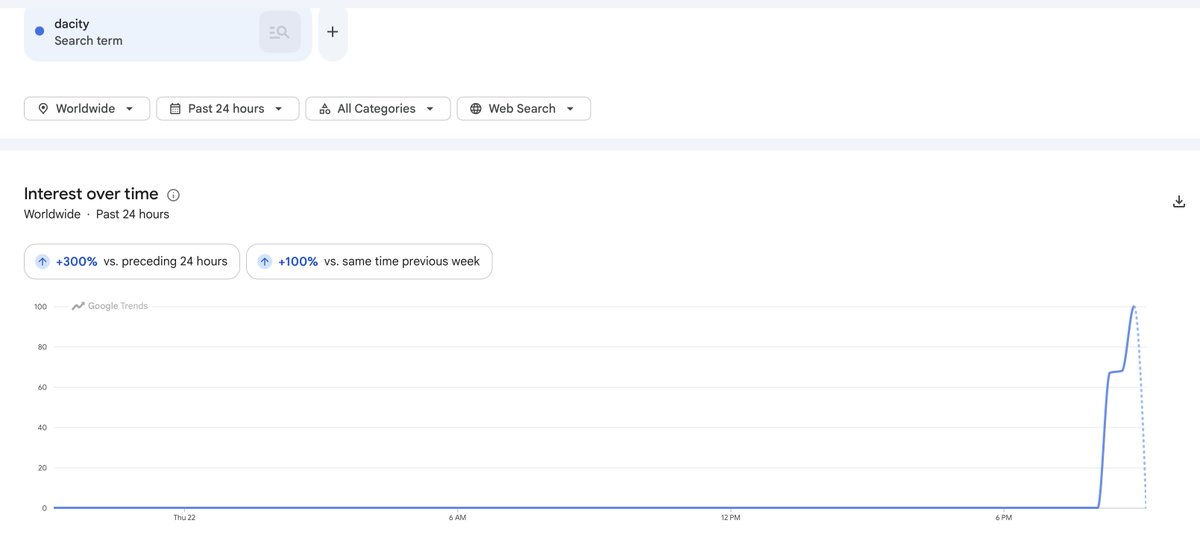Download the Interest over time chart data
Viewport: 1200px width, 541px height.
pyautogui.click(x=1179, y=201)
